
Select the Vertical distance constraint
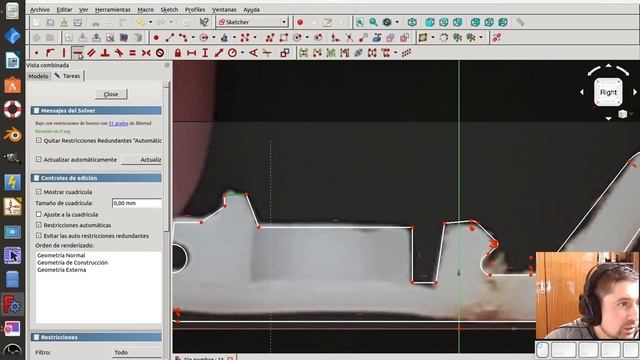coord(205,53)
